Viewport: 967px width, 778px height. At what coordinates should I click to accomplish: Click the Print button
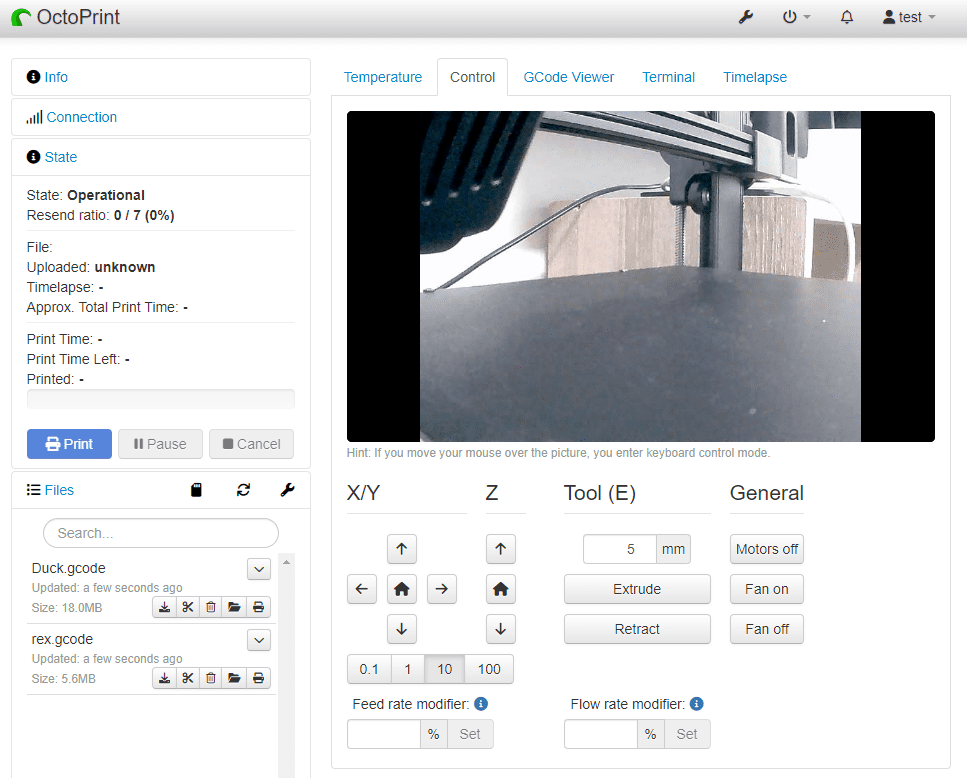(x=69, y=443)
